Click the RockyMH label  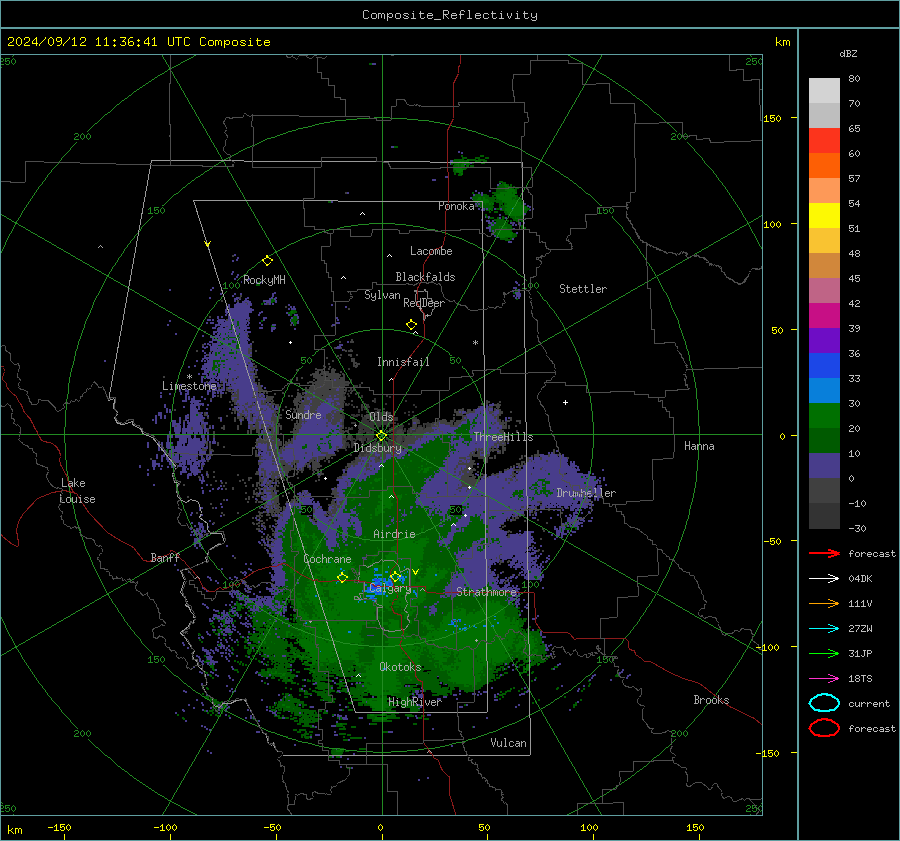coord(264,280)
